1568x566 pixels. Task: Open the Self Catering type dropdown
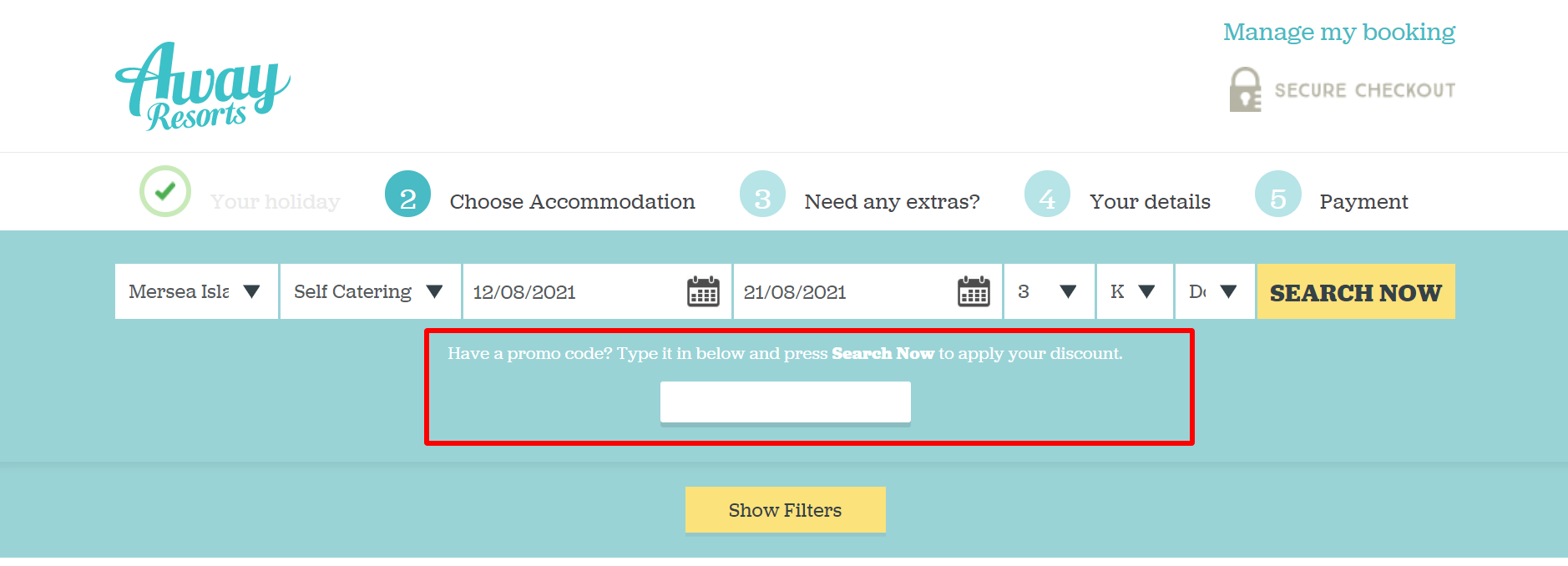[x=371, y=291]
